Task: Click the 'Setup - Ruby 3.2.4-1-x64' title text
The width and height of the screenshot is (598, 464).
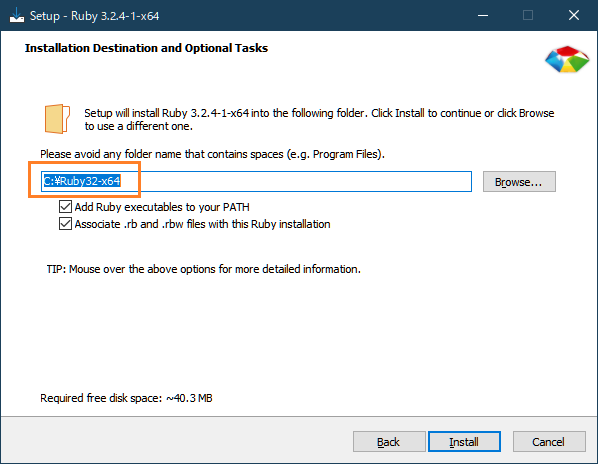Action: [x=94, y=16]
